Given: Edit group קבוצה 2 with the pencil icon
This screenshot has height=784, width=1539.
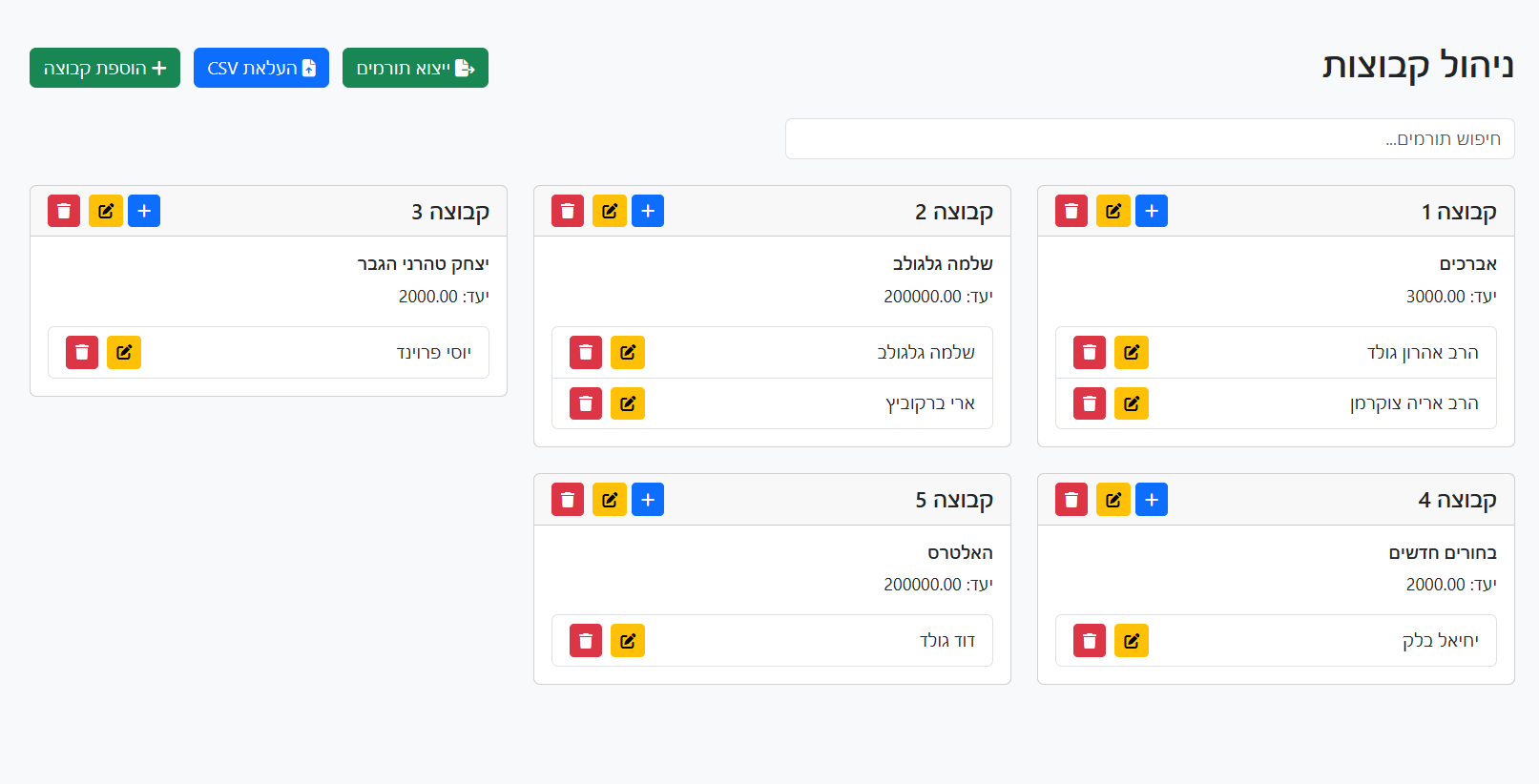Looking at the screenshot, I should coord(610,211).
